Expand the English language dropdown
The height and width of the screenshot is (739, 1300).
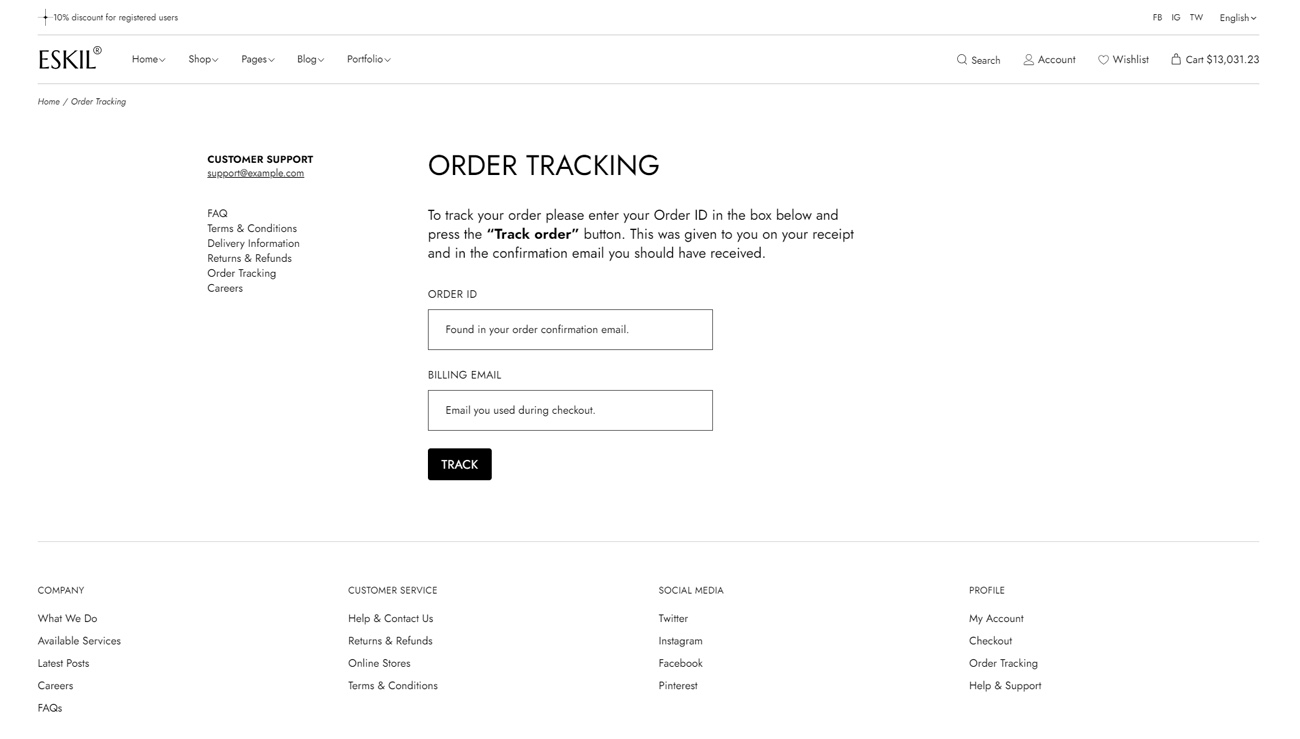click(1237, 18)
